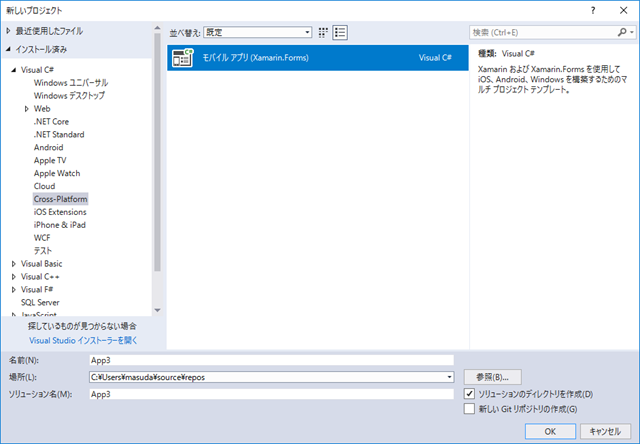
Task: Click the OK button
Action: point(549,430)
